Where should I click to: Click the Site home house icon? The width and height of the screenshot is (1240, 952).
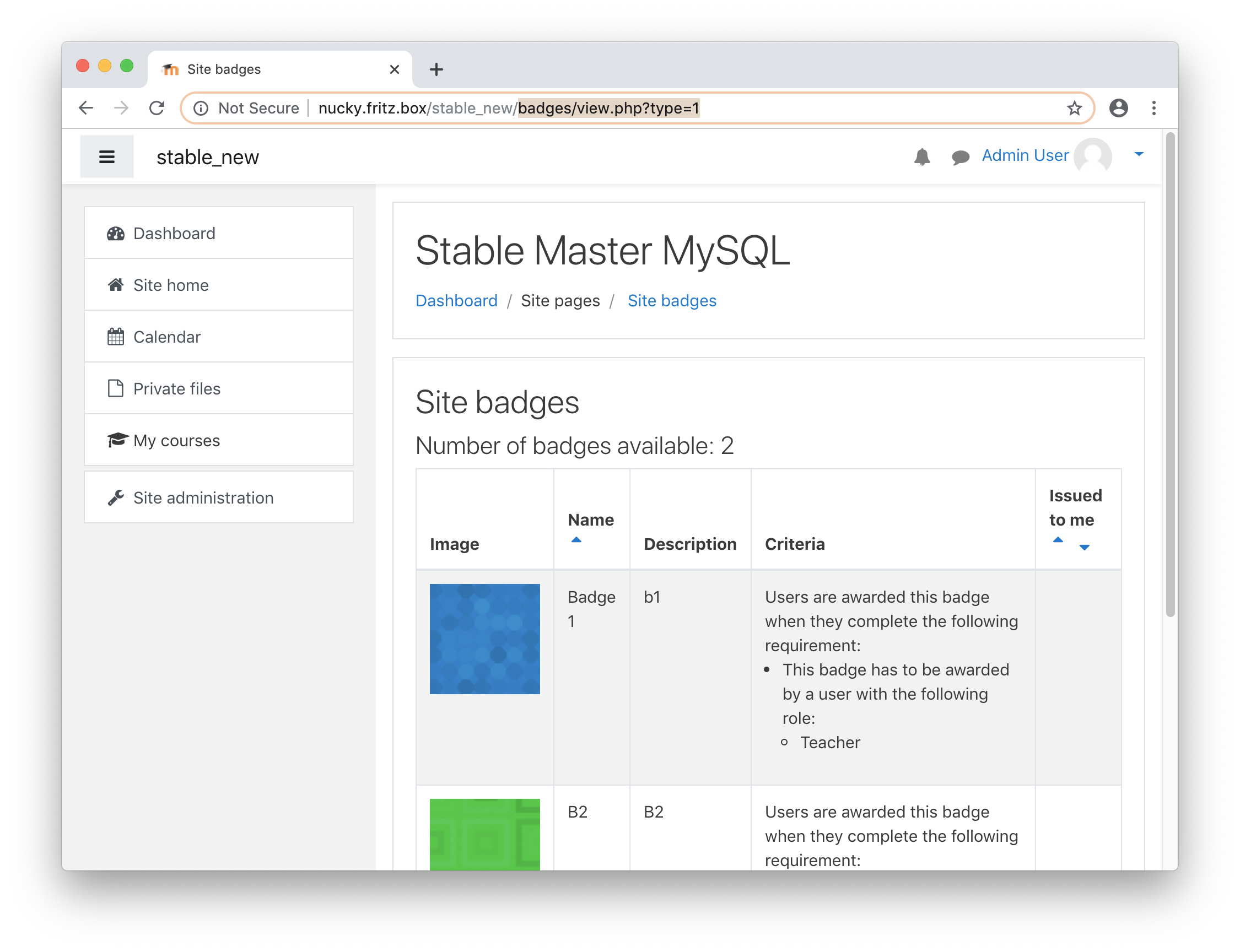pyautogui.click(x=116, y=284)
